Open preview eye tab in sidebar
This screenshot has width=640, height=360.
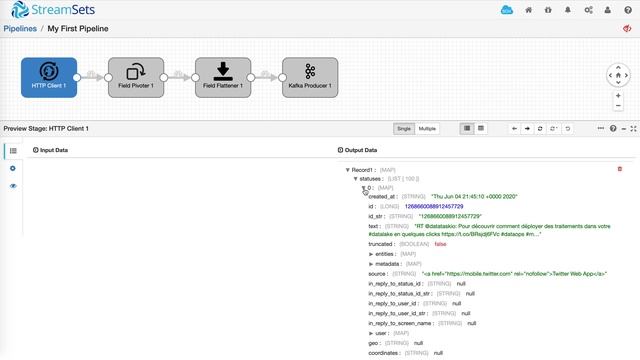13,186
